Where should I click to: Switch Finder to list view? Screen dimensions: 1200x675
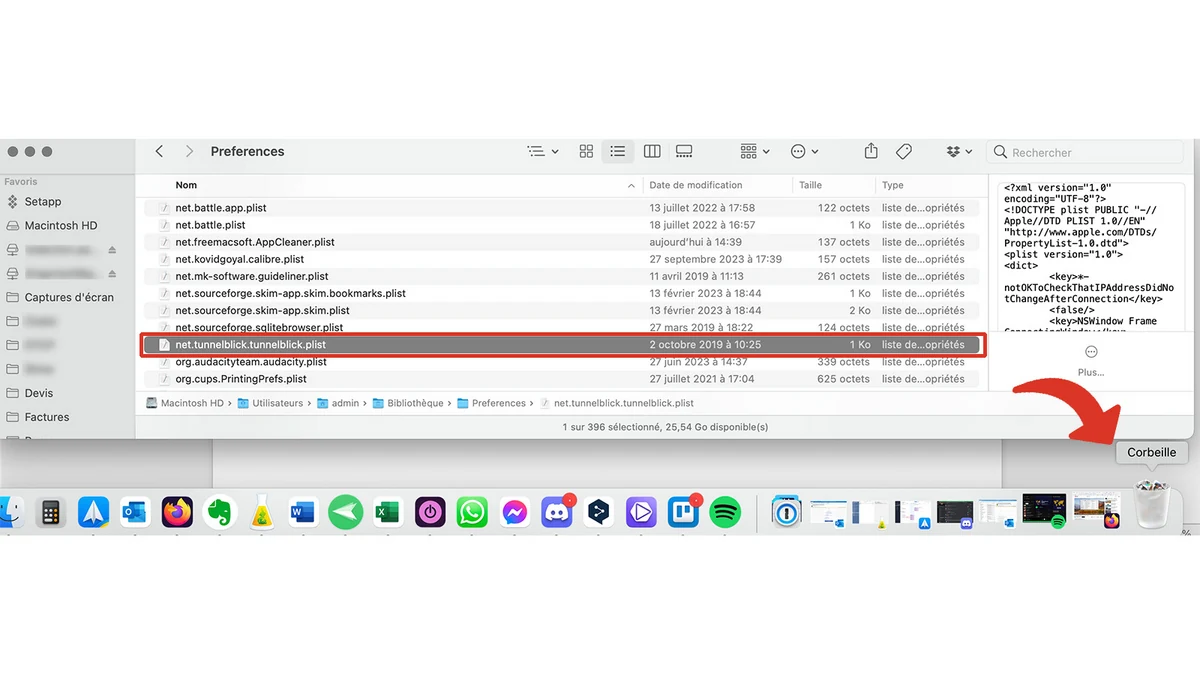(x=618, y=151)
